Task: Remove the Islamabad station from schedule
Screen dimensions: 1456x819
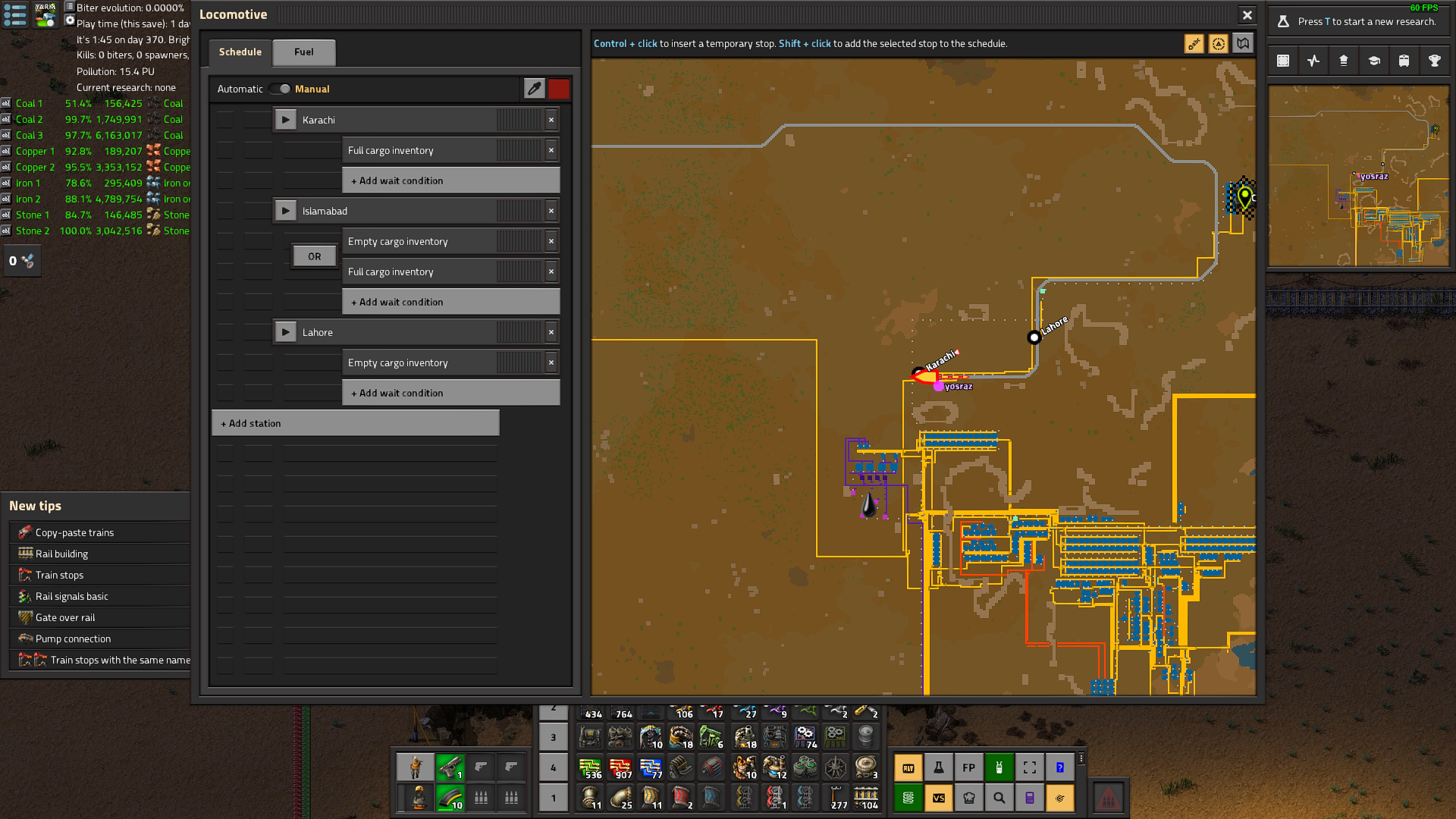Action: (551, 211)
